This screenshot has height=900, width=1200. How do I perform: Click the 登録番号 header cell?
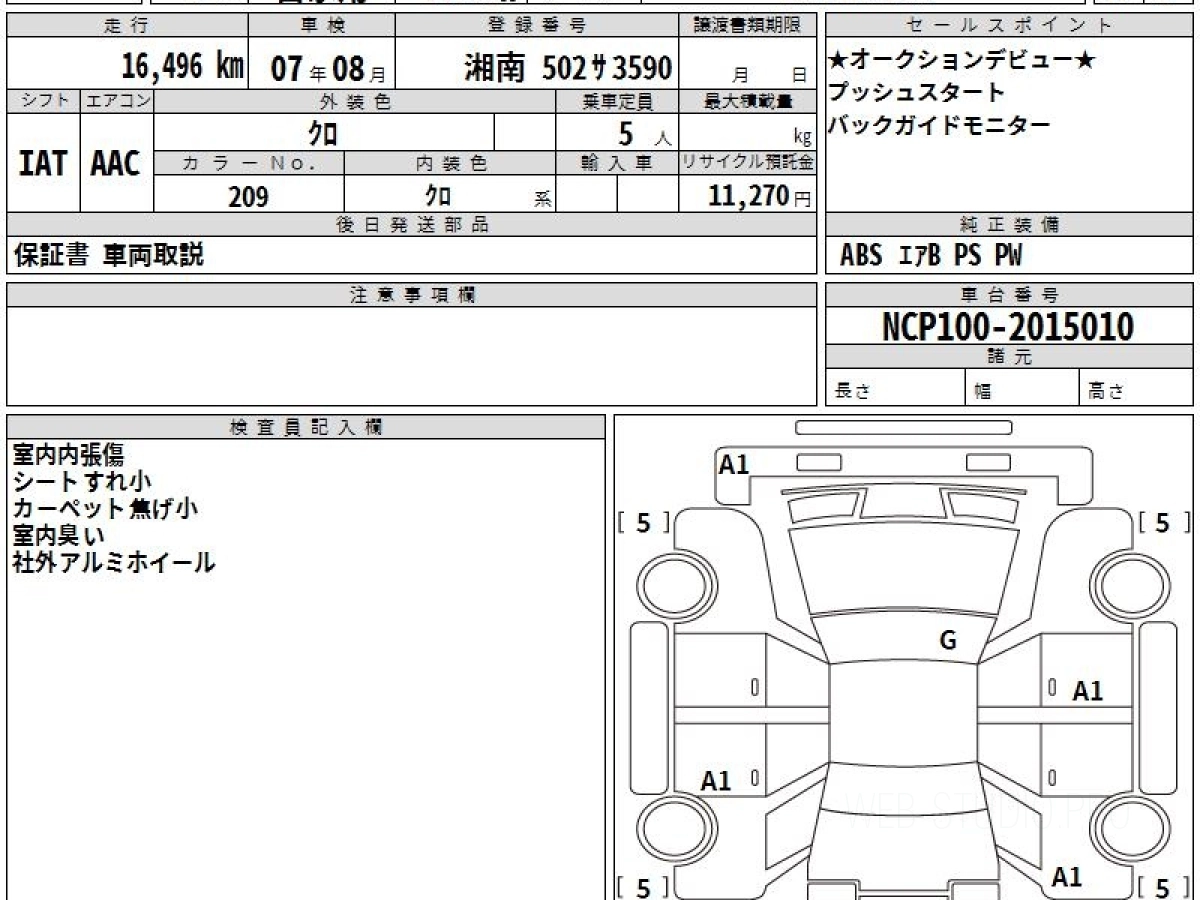click(x=538, y=26)
